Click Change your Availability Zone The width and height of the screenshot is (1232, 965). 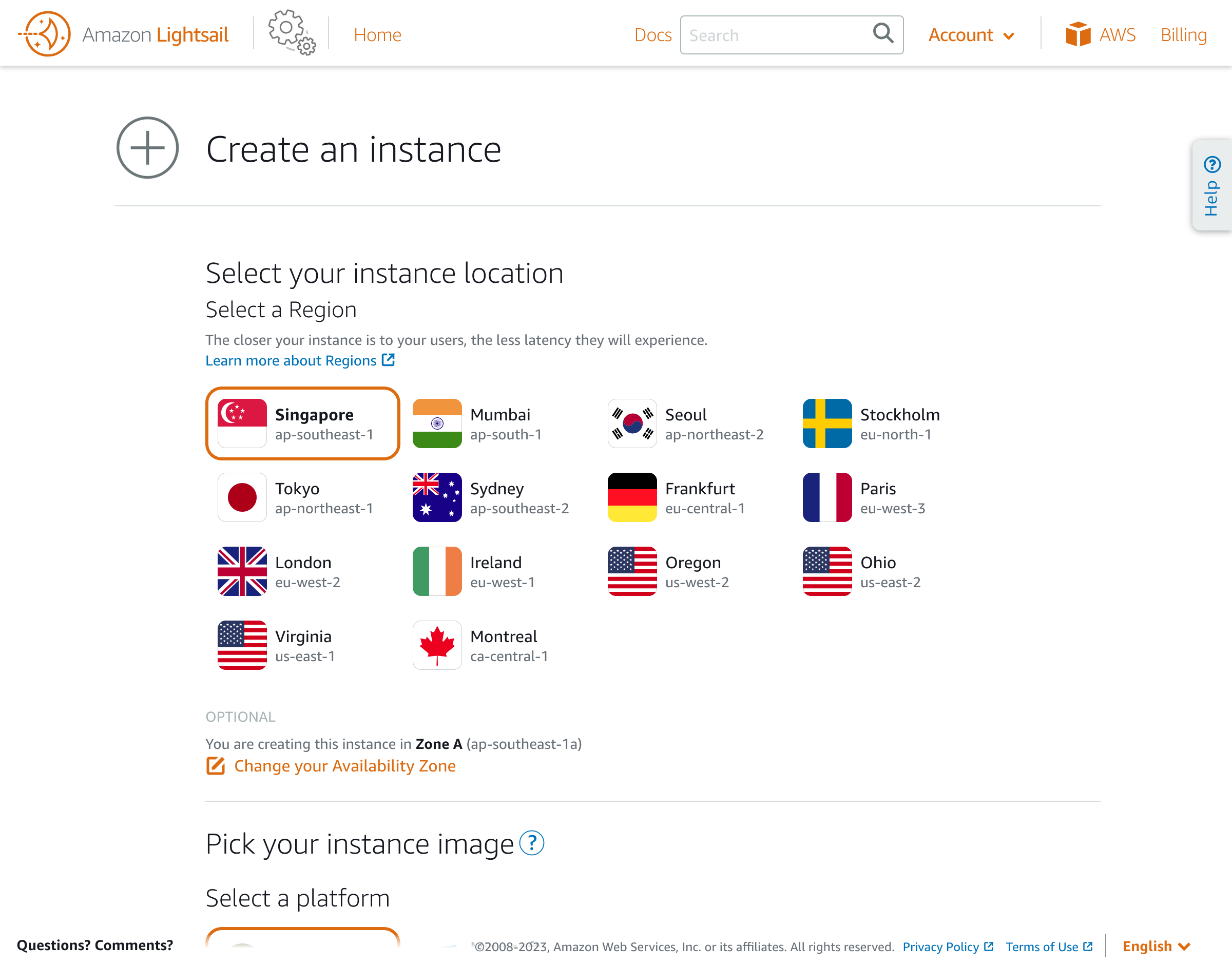pos(345,766)
